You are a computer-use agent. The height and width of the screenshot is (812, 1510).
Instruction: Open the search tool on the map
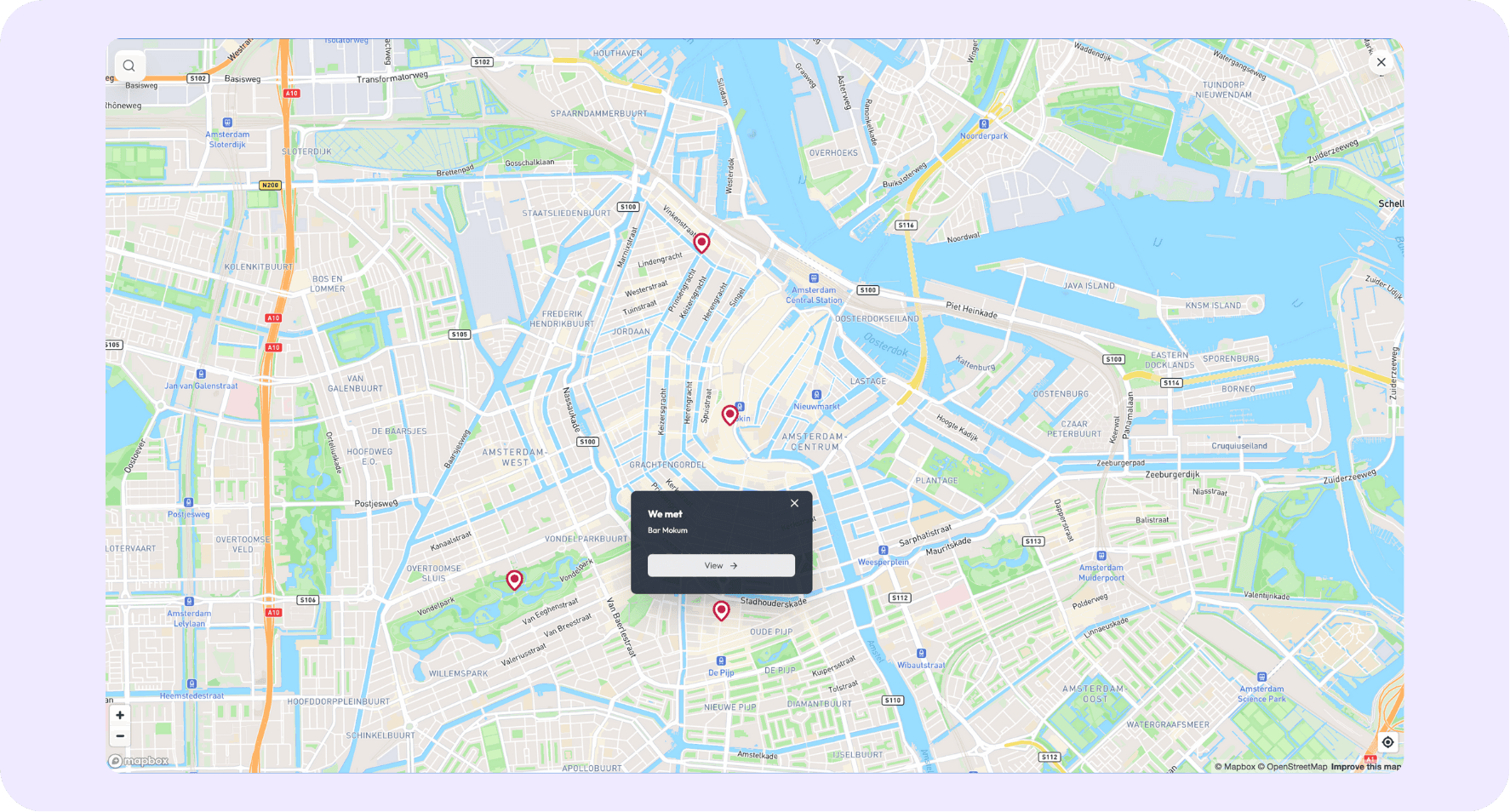tap(129, 66)
